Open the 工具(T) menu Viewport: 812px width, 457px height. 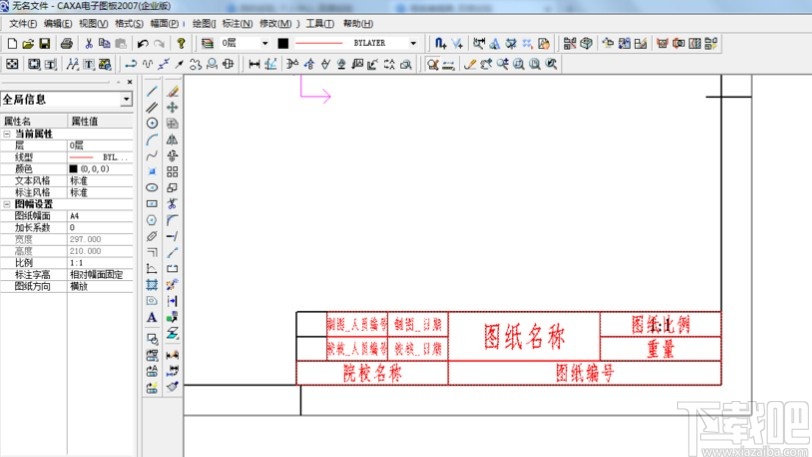pos(320,24)
